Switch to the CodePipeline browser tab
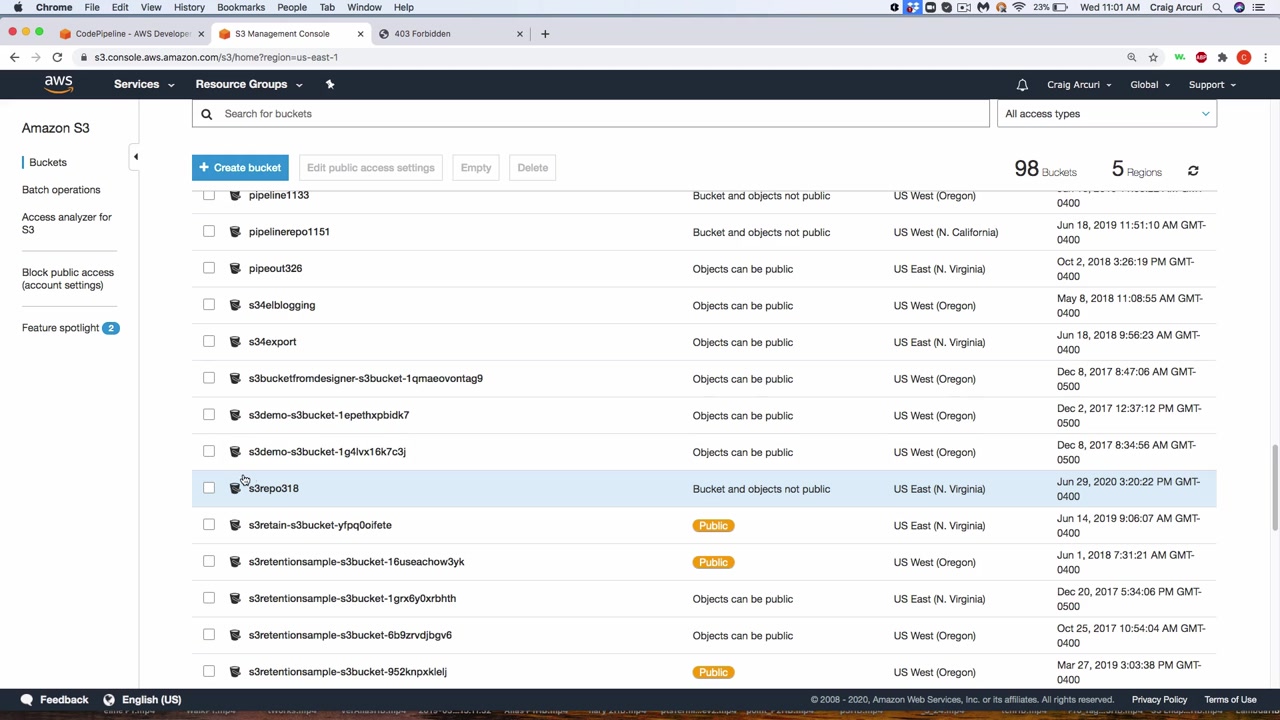Screen dimensions: 1280x720 click(131, 34)
